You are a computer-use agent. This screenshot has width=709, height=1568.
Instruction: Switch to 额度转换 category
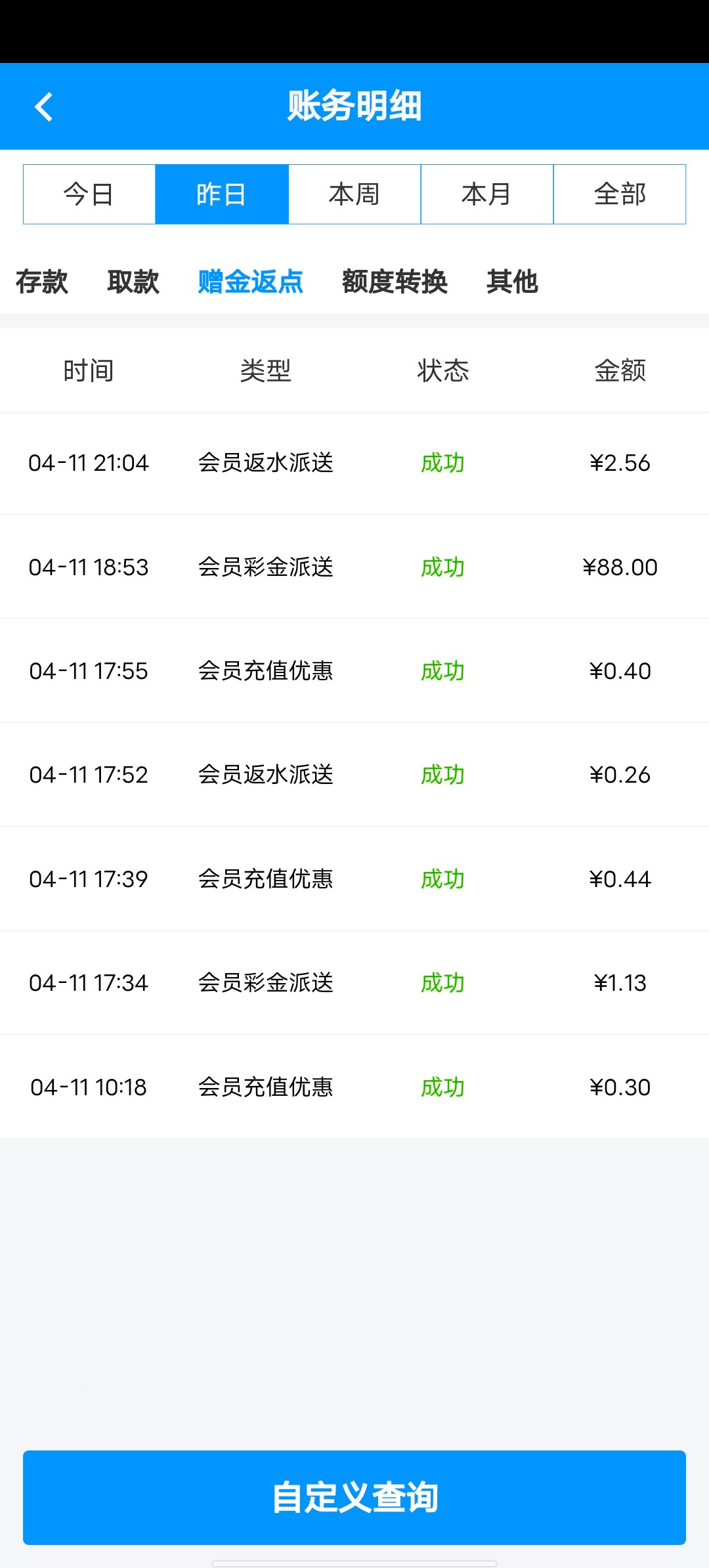tap(395, 282)
